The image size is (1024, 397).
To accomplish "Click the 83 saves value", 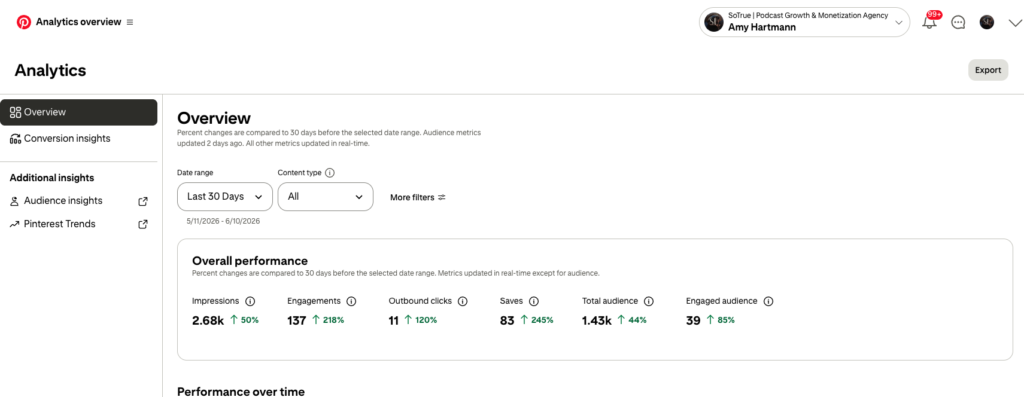I will [x=507, y=321].
